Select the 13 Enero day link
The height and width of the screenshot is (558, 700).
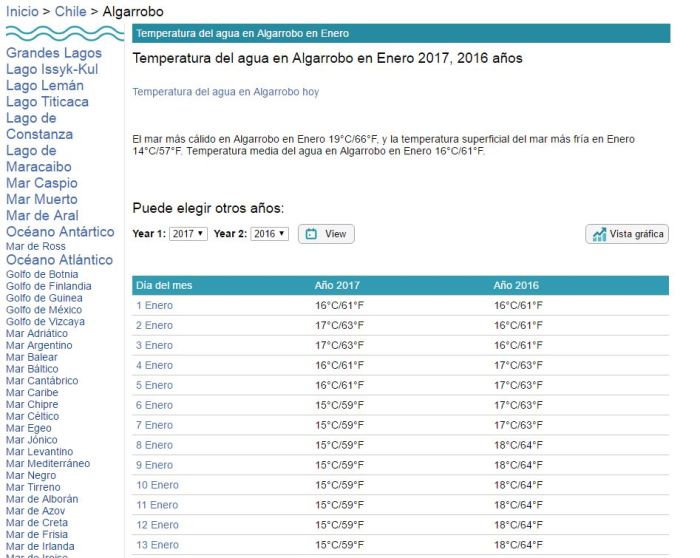157,545
